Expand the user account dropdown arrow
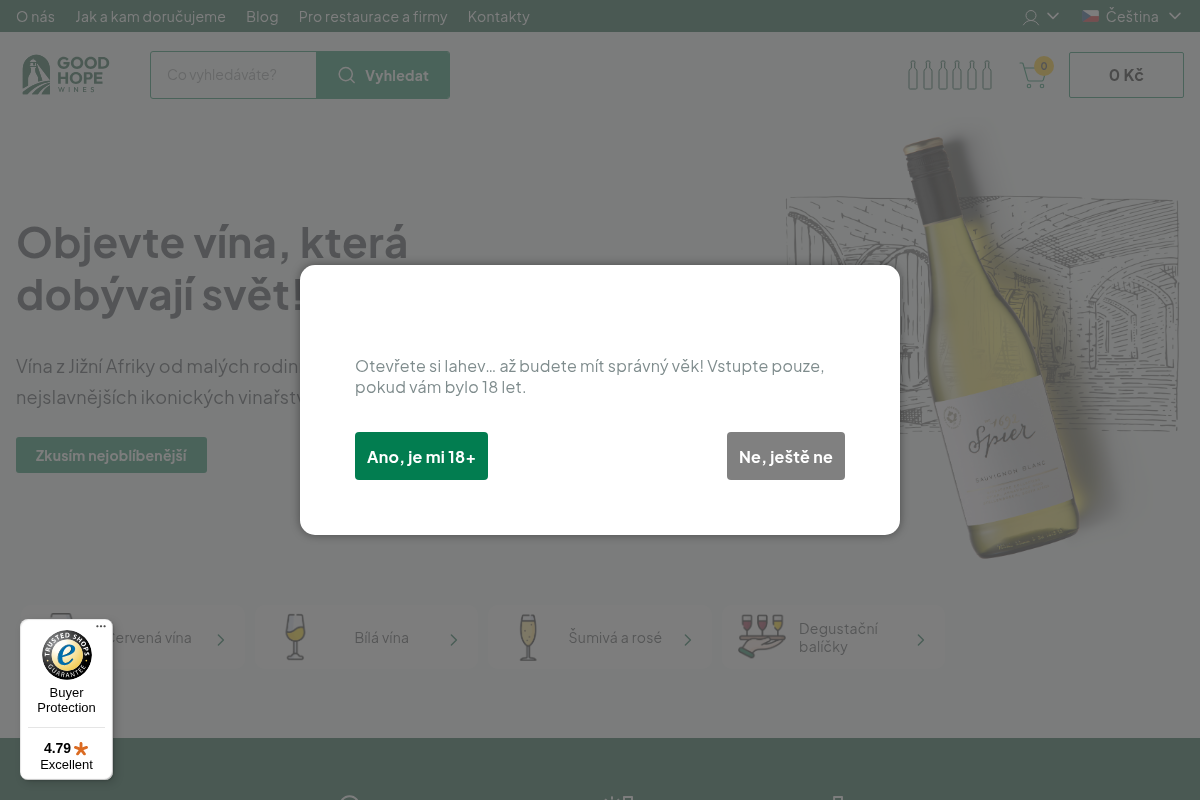This screenshot has height=800, width=1200. click(x=1053, y=16)
